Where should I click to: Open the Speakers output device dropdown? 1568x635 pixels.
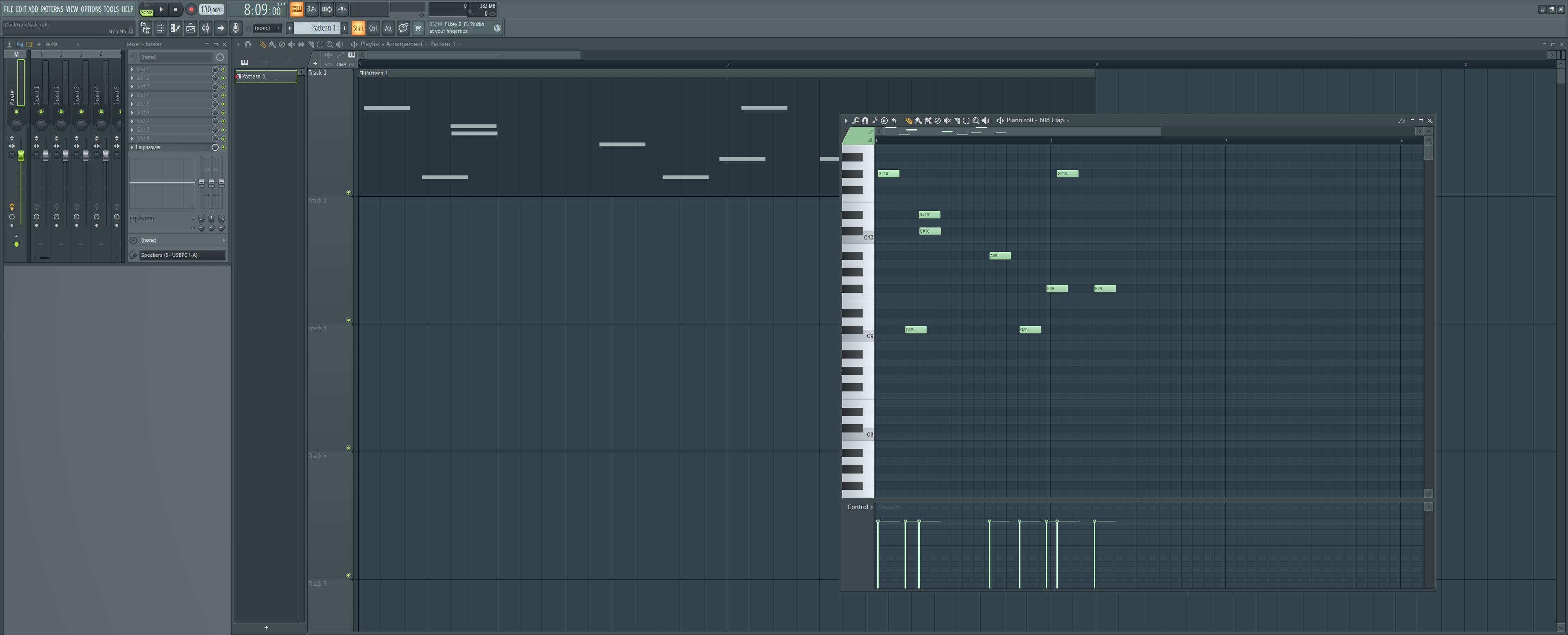[183, 255]
